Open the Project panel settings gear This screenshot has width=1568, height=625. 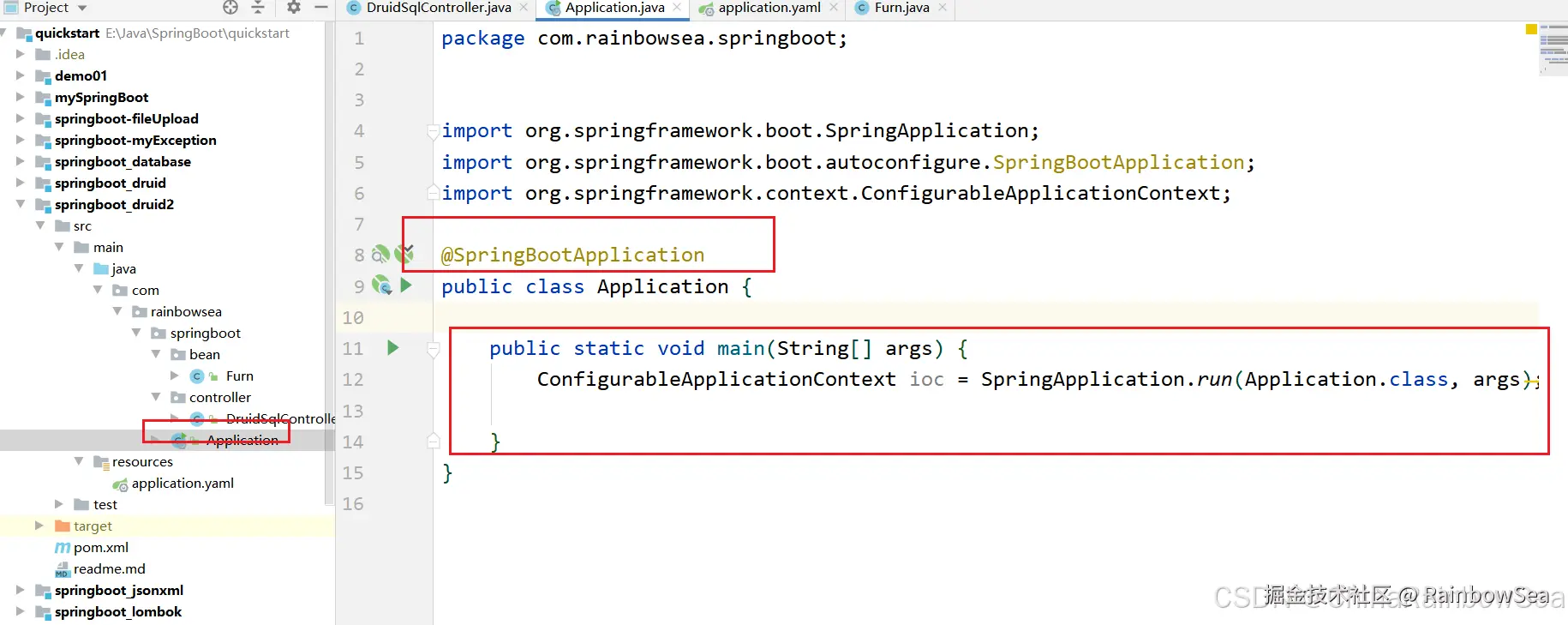pyautogui.click(x=294, y=8)
